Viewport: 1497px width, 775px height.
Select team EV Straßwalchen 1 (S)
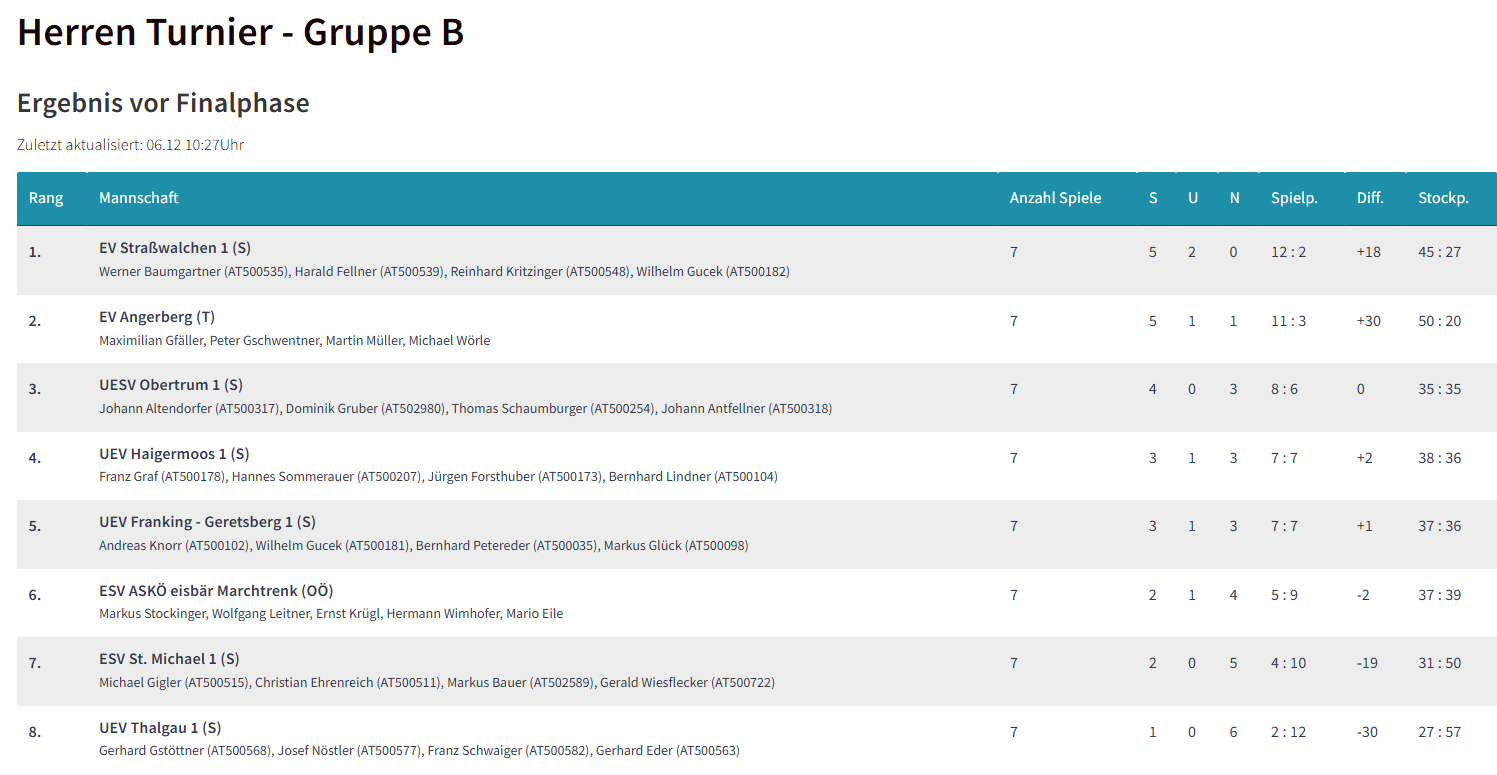point(174,248)
